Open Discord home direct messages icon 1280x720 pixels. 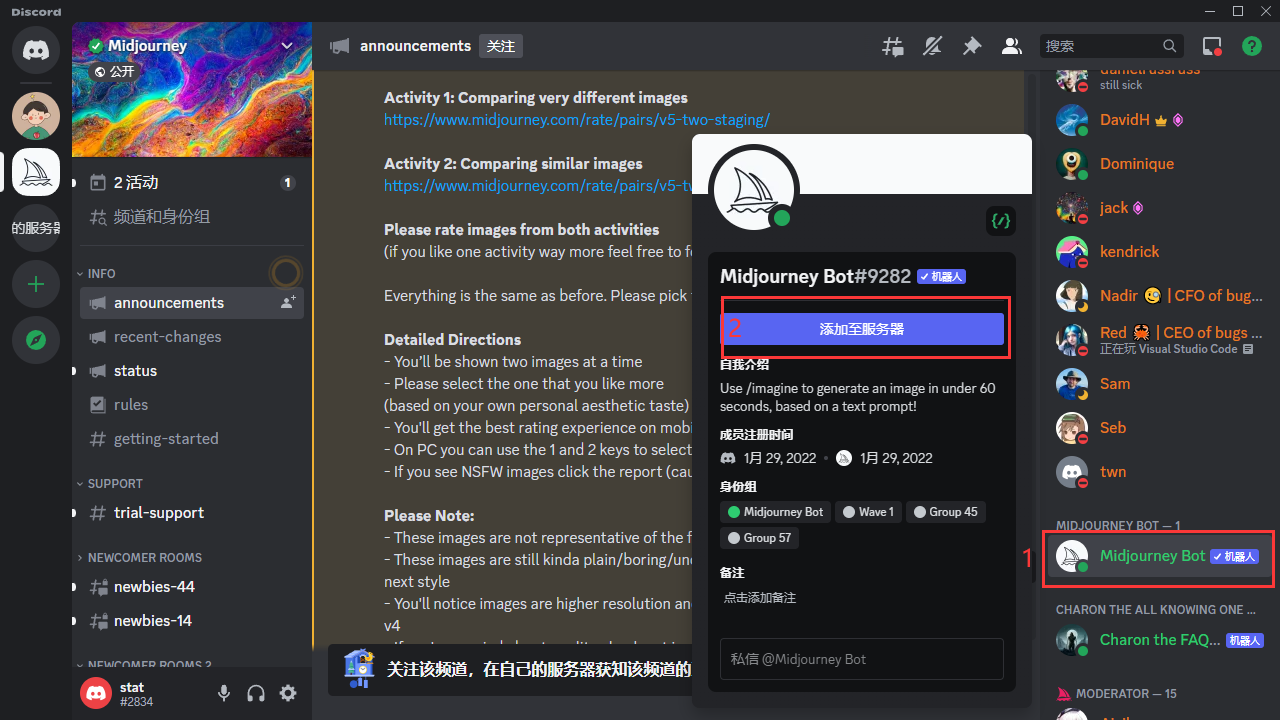(36, 50)
